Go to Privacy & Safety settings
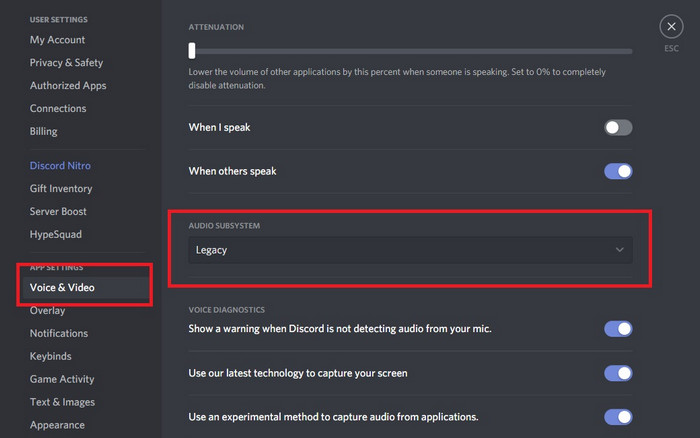The image size is (700, 438). point(66,63)
